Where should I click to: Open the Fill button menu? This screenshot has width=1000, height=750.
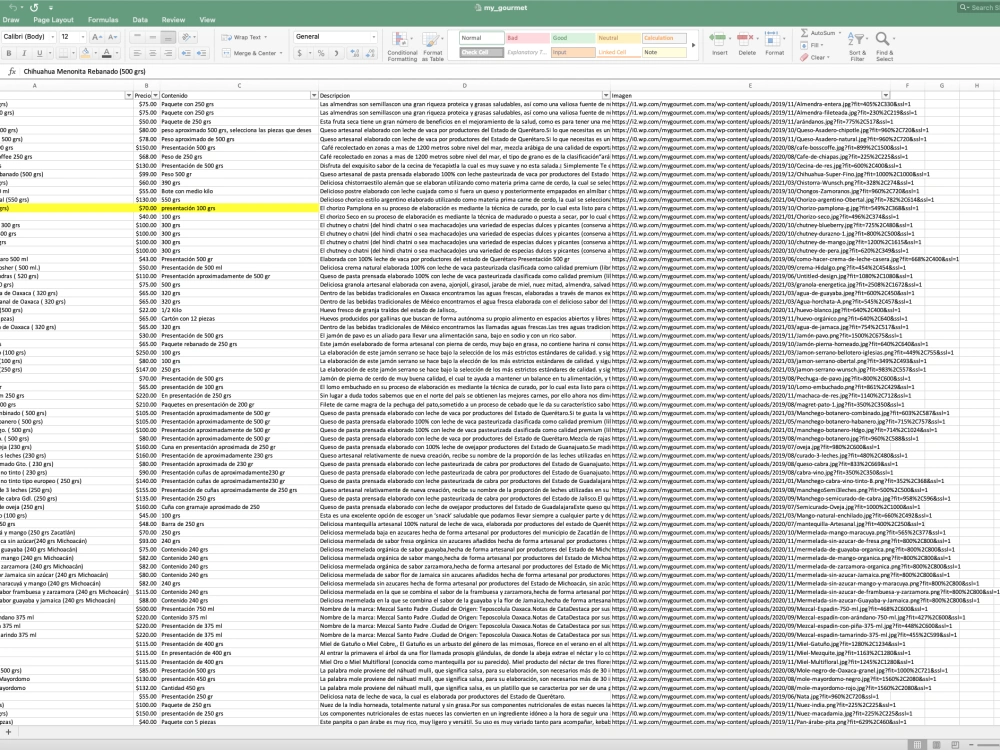tap(810, 45)
